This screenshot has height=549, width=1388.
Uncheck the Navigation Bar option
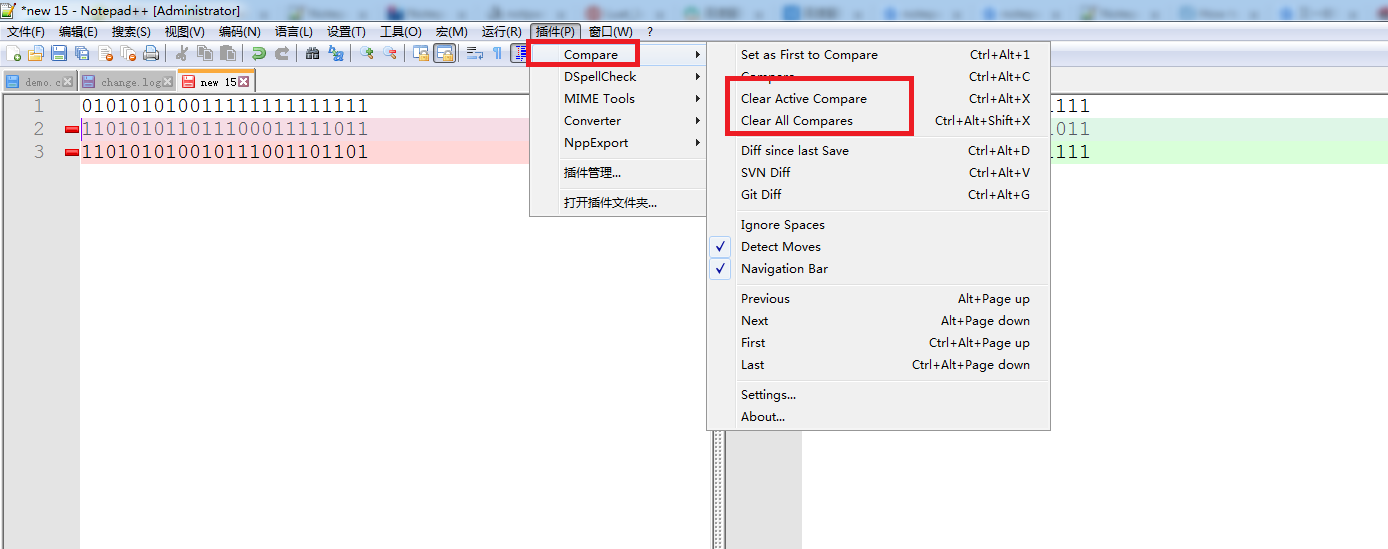tap(878, 269)
